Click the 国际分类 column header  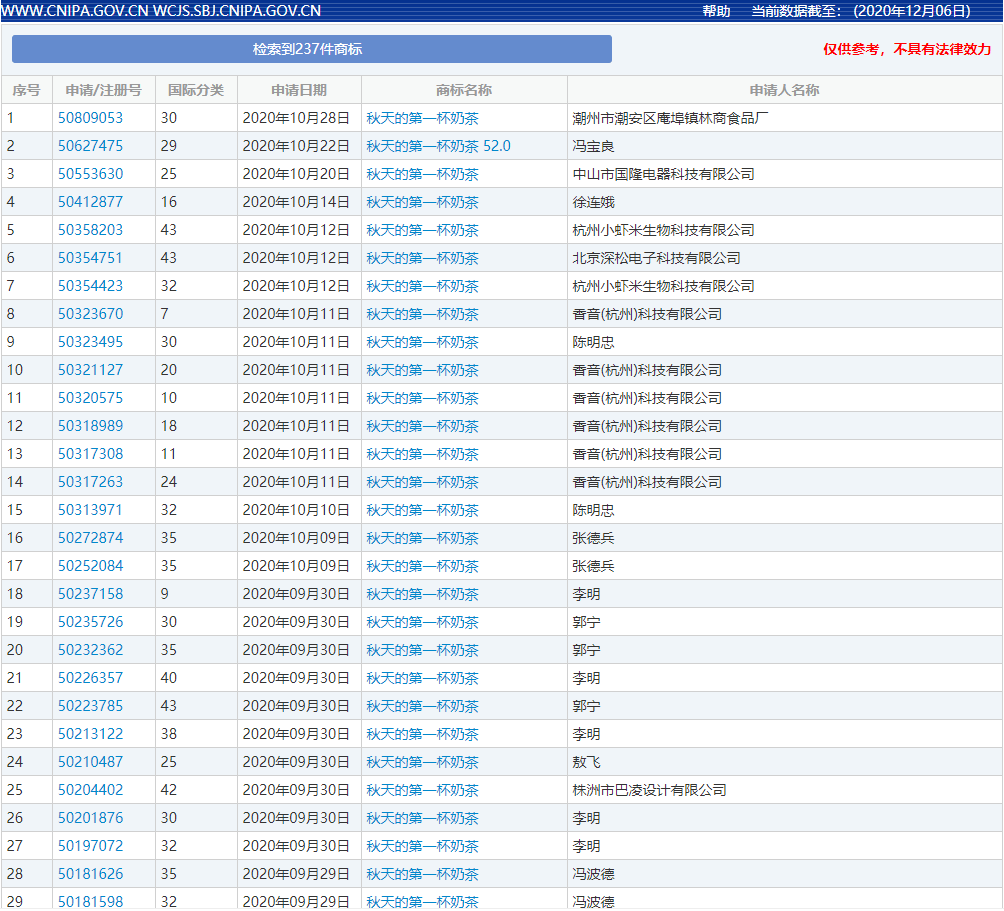pyautogui.click(x=196, y=89)
